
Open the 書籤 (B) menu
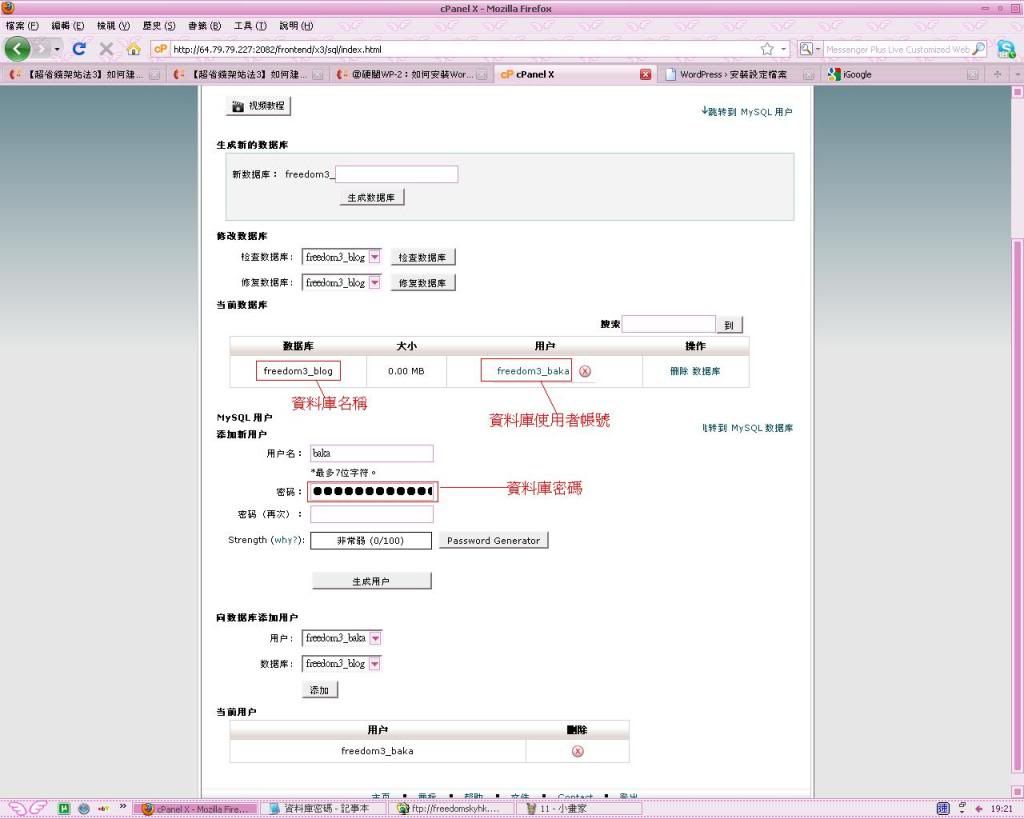204,25
